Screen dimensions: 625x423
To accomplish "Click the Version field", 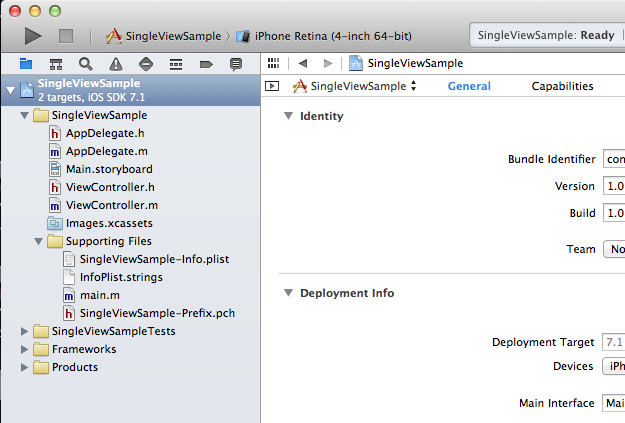I will (614, 186).
